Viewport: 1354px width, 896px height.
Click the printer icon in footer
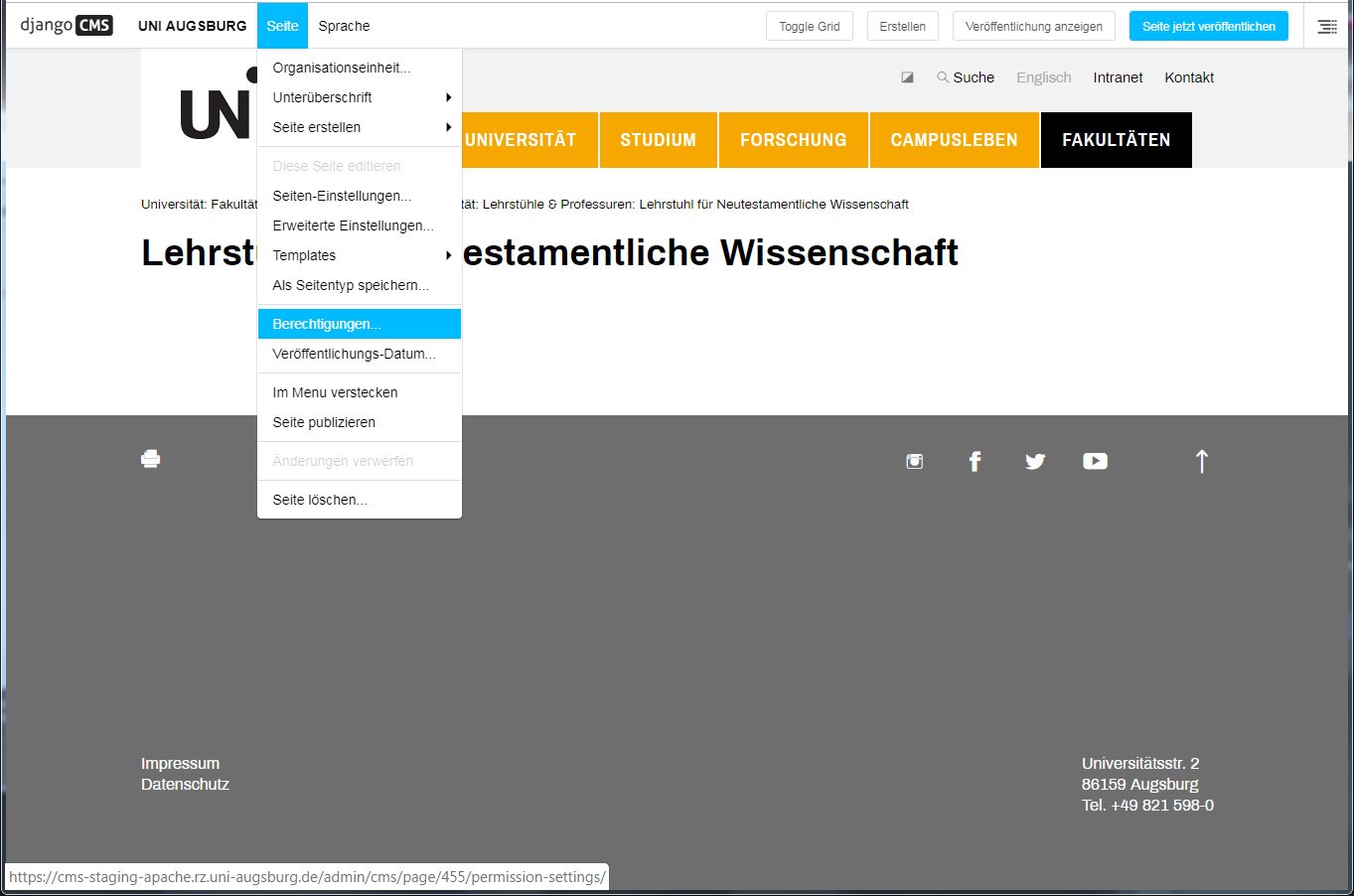pos(151,459)
